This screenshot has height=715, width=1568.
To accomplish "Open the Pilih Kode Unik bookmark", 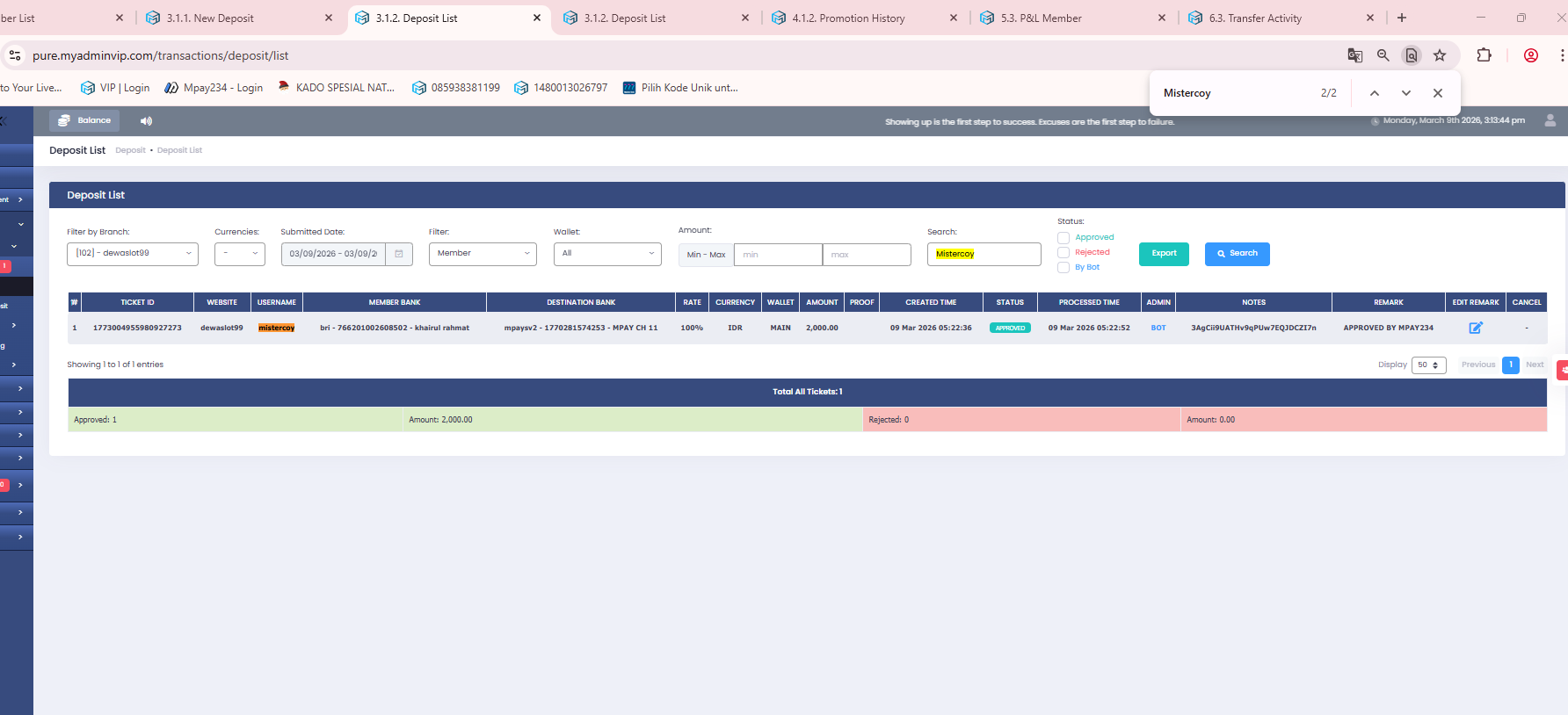I will 680,88.
